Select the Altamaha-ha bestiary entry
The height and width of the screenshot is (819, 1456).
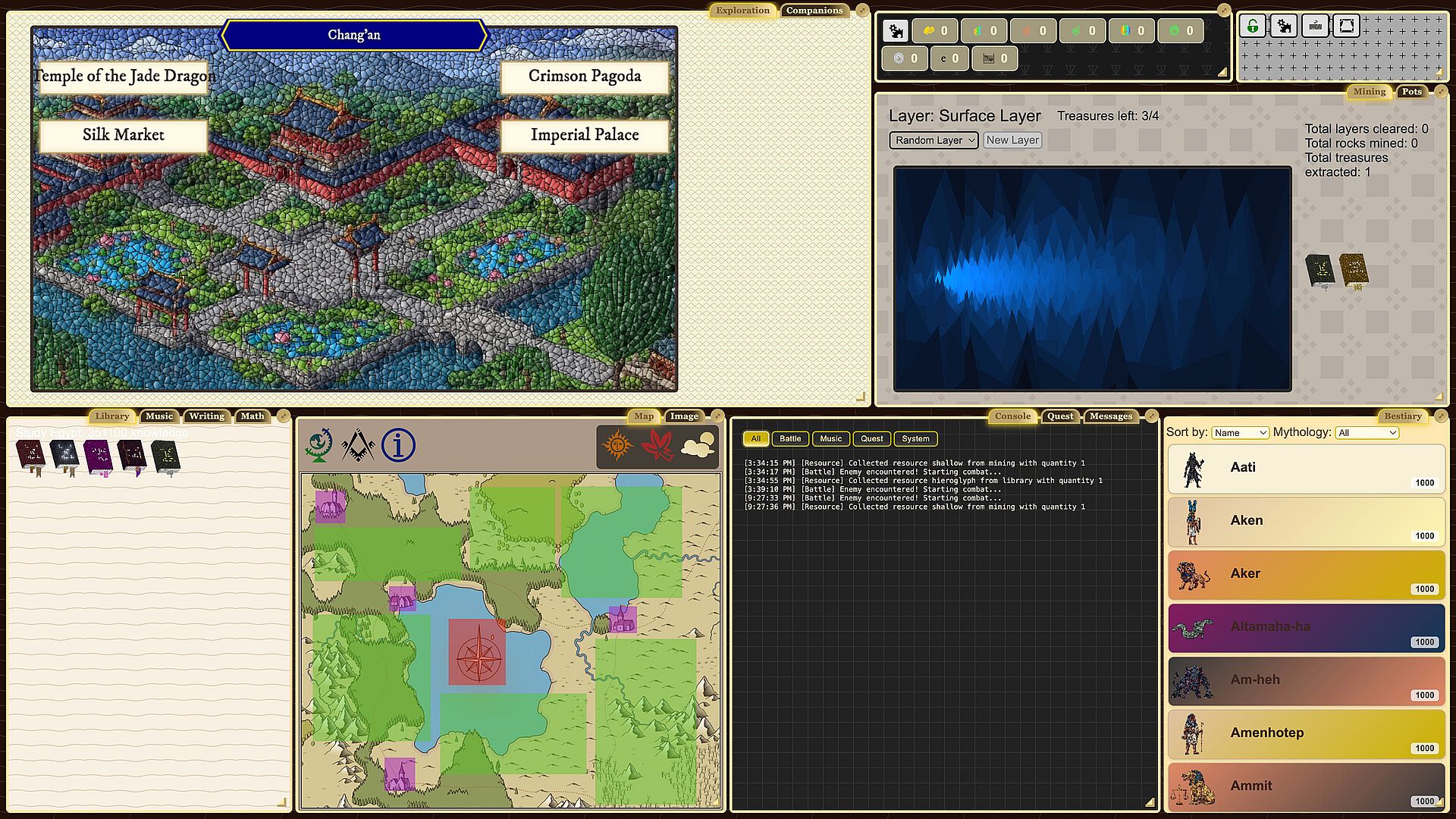(1306, 627)
